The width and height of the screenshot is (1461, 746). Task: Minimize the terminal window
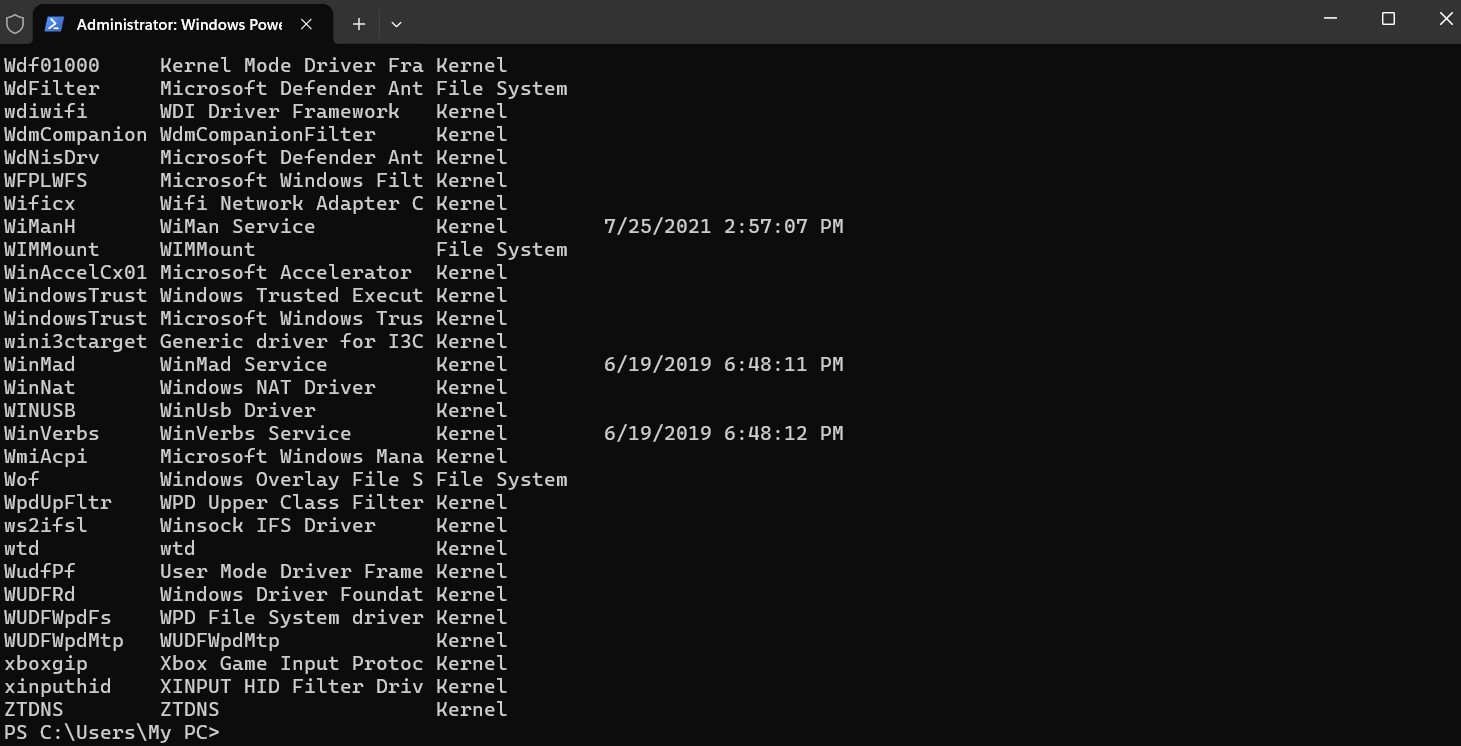coord(1330,19)
